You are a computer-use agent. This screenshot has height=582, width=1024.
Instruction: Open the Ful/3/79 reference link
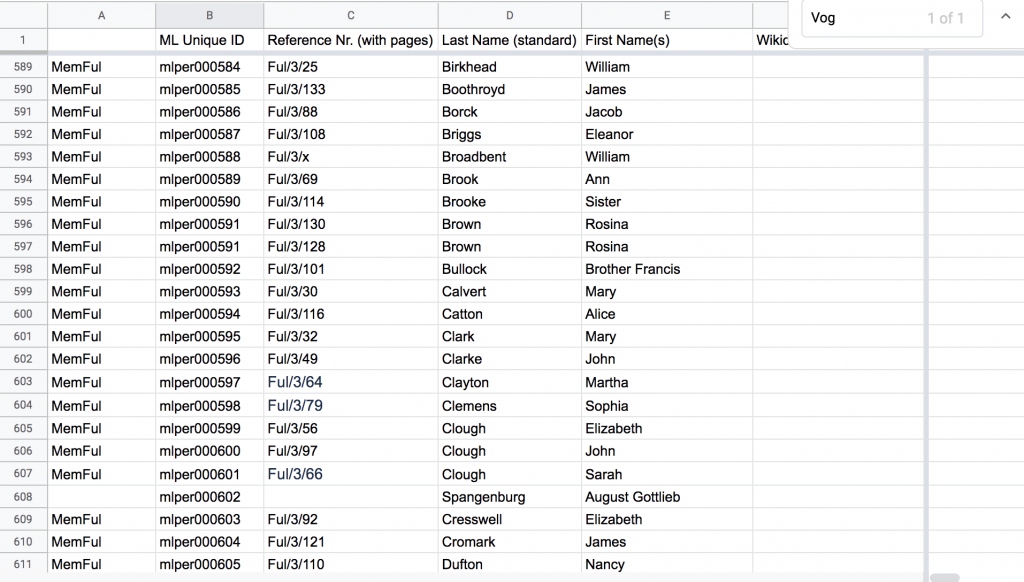[x=295, y=406]
